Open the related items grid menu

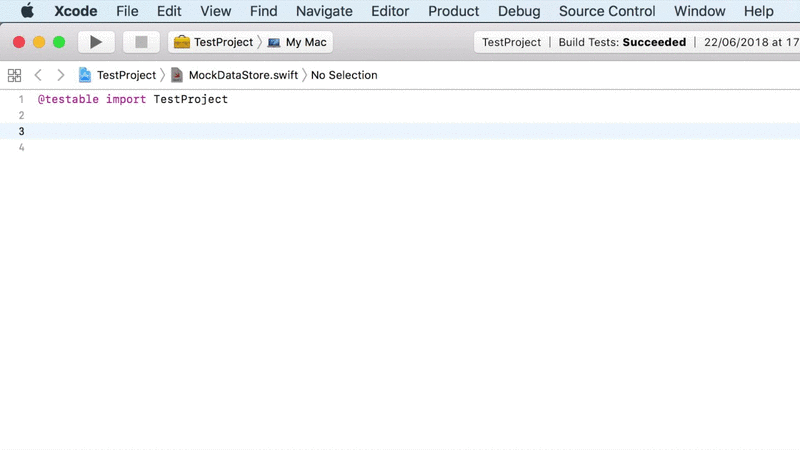(14, 75)
